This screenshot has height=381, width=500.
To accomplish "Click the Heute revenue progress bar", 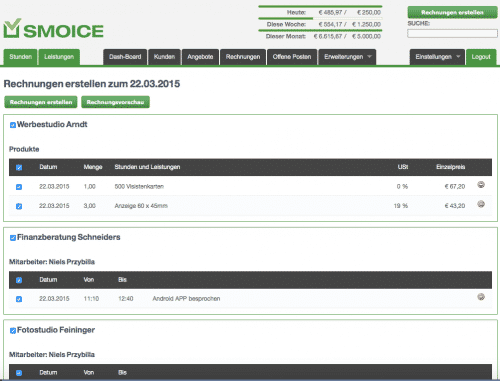I will pos(320,6).
